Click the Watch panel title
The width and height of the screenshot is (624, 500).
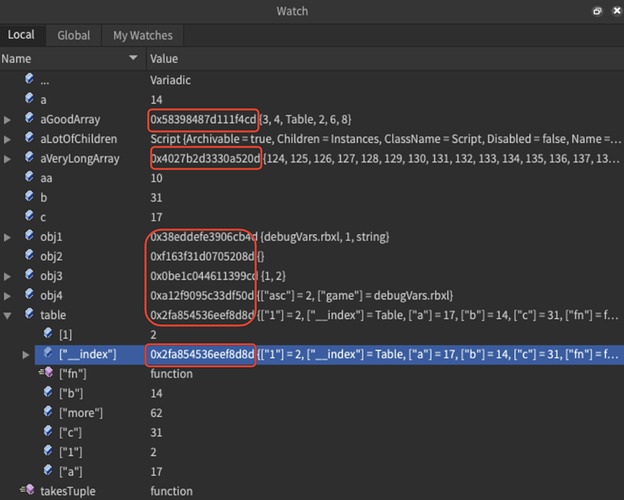click(x=292, y=11)
